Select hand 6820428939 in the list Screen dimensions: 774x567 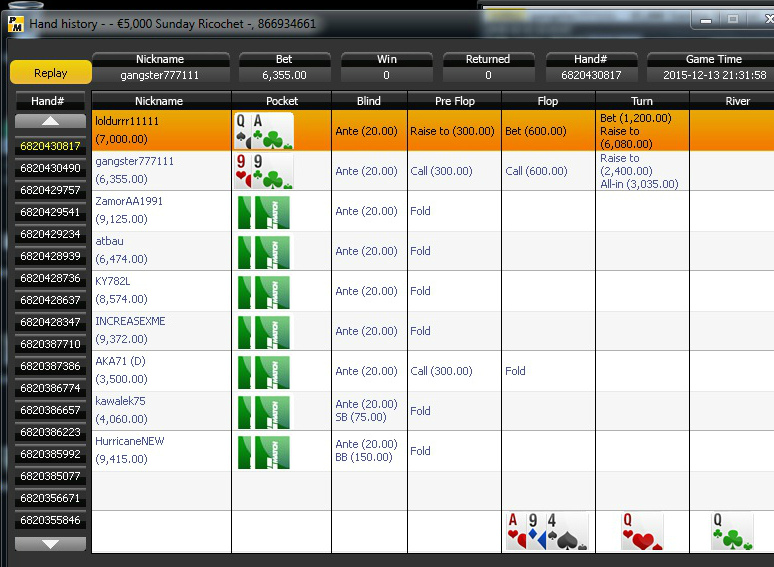coord(50,256)
